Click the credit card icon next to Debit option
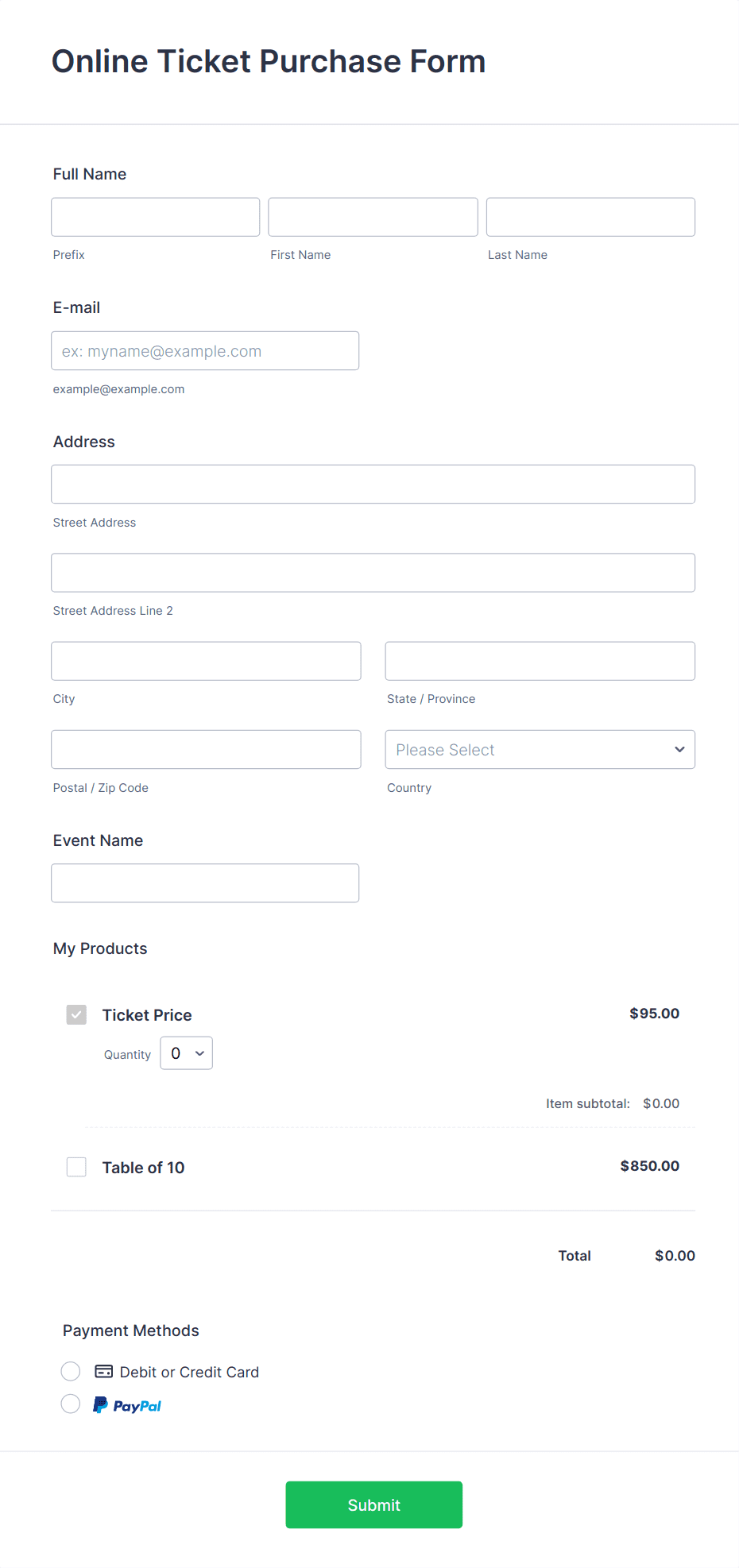Image resolution: width=739 pixels, height=1568 pixels. [x=103, y=1371]
